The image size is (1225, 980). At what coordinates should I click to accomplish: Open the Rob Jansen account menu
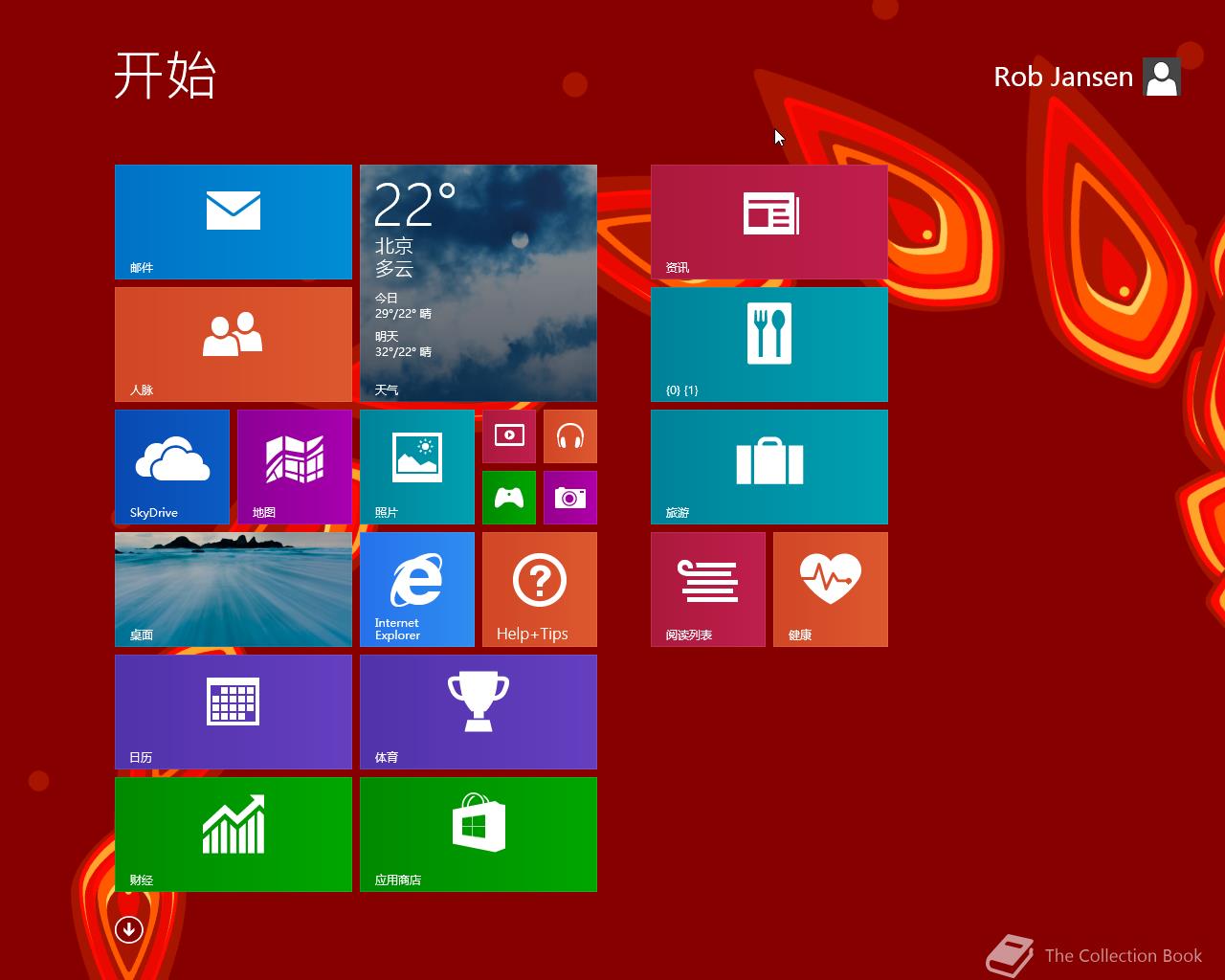point(1063,77)
